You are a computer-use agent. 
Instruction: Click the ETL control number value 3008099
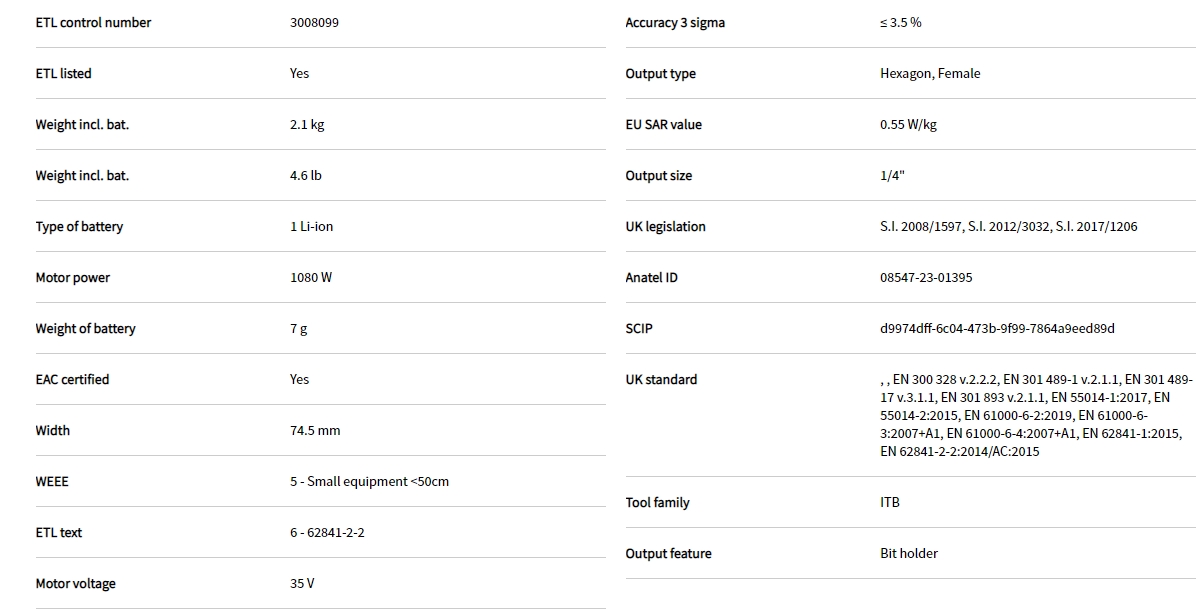click(315, 22)
